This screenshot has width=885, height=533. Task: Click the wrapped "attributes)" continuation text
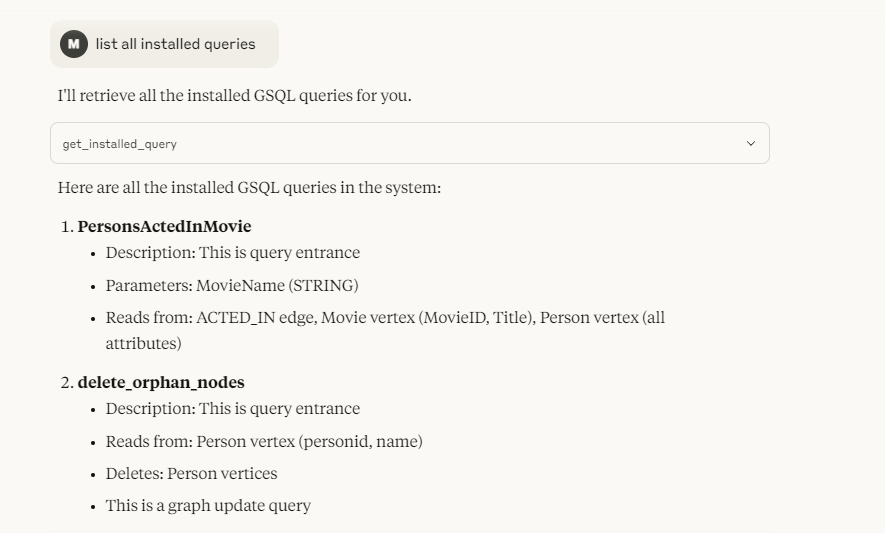(143, 343)
